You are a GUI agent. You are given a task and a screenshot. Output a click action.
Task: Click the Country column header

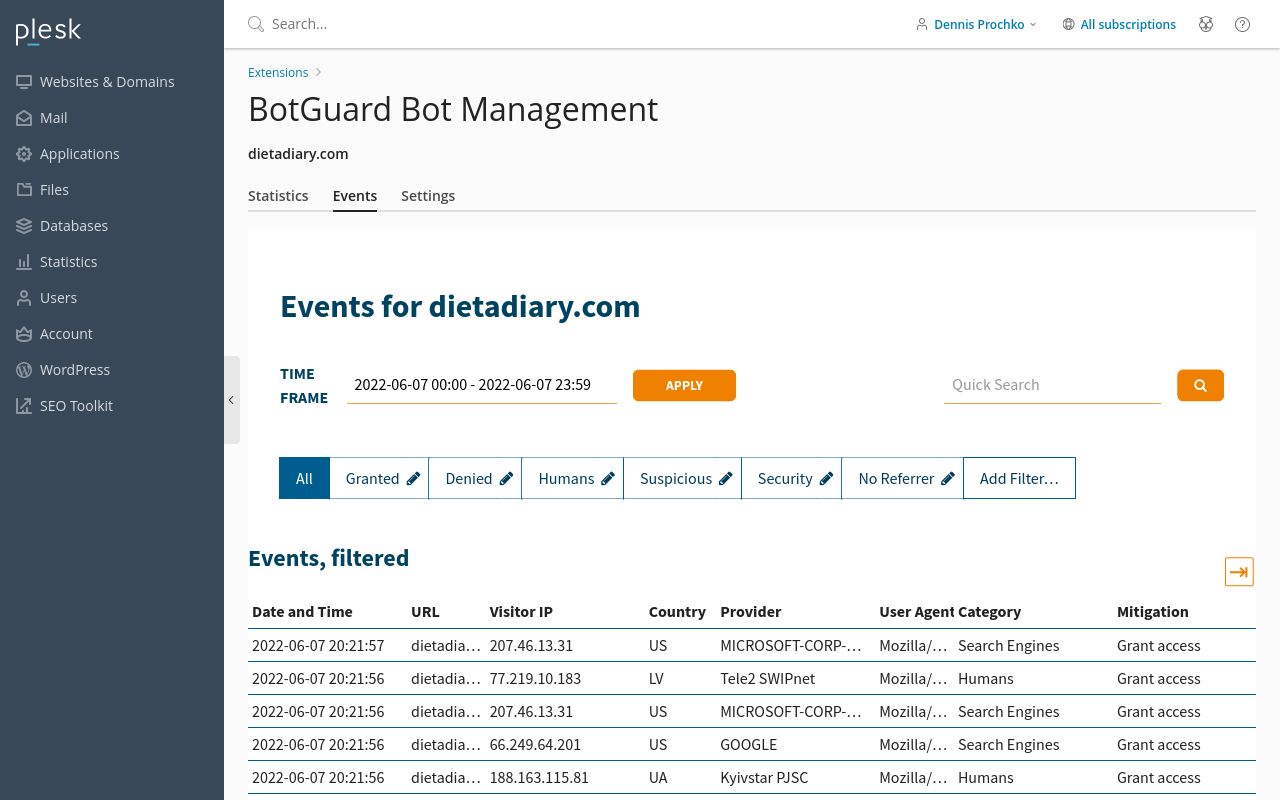pyautogui.click(x=677, y=612)
